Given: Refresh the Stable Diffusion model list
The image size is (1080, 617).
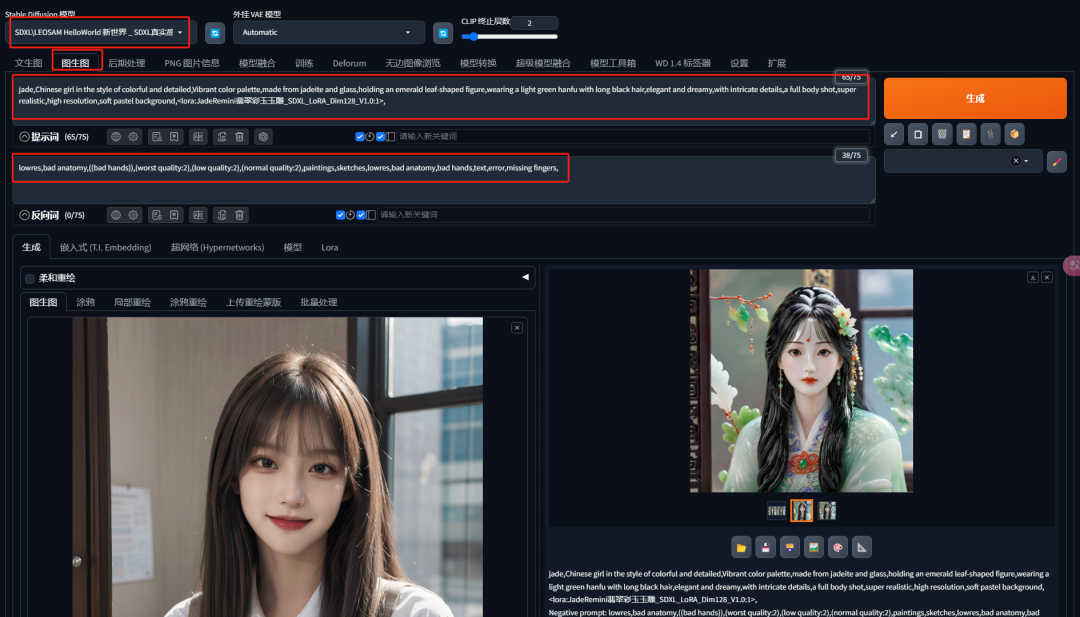Looking at the screenshot, I should pos(215,33).
